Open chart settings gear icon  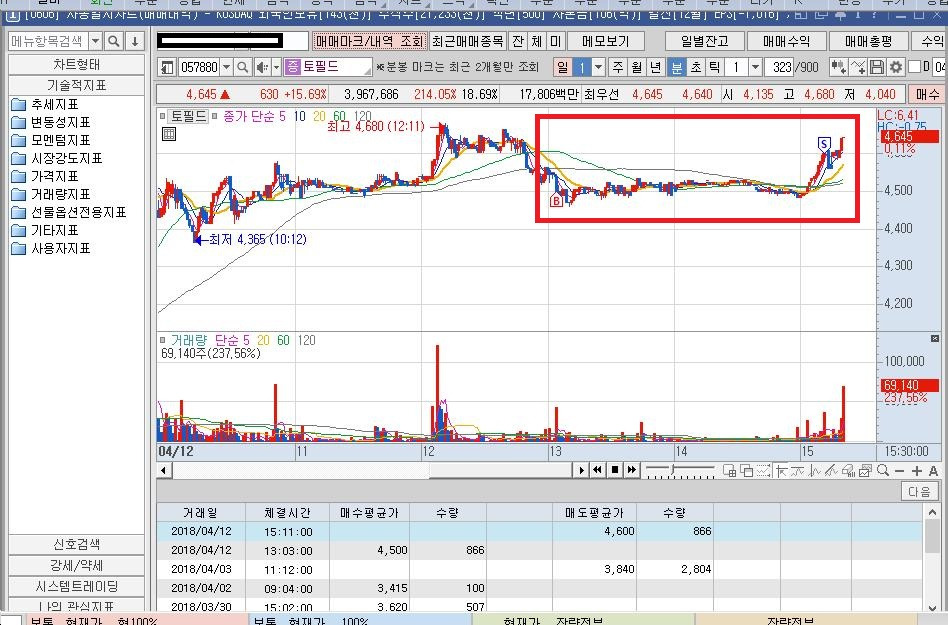(x=895, y=66)
